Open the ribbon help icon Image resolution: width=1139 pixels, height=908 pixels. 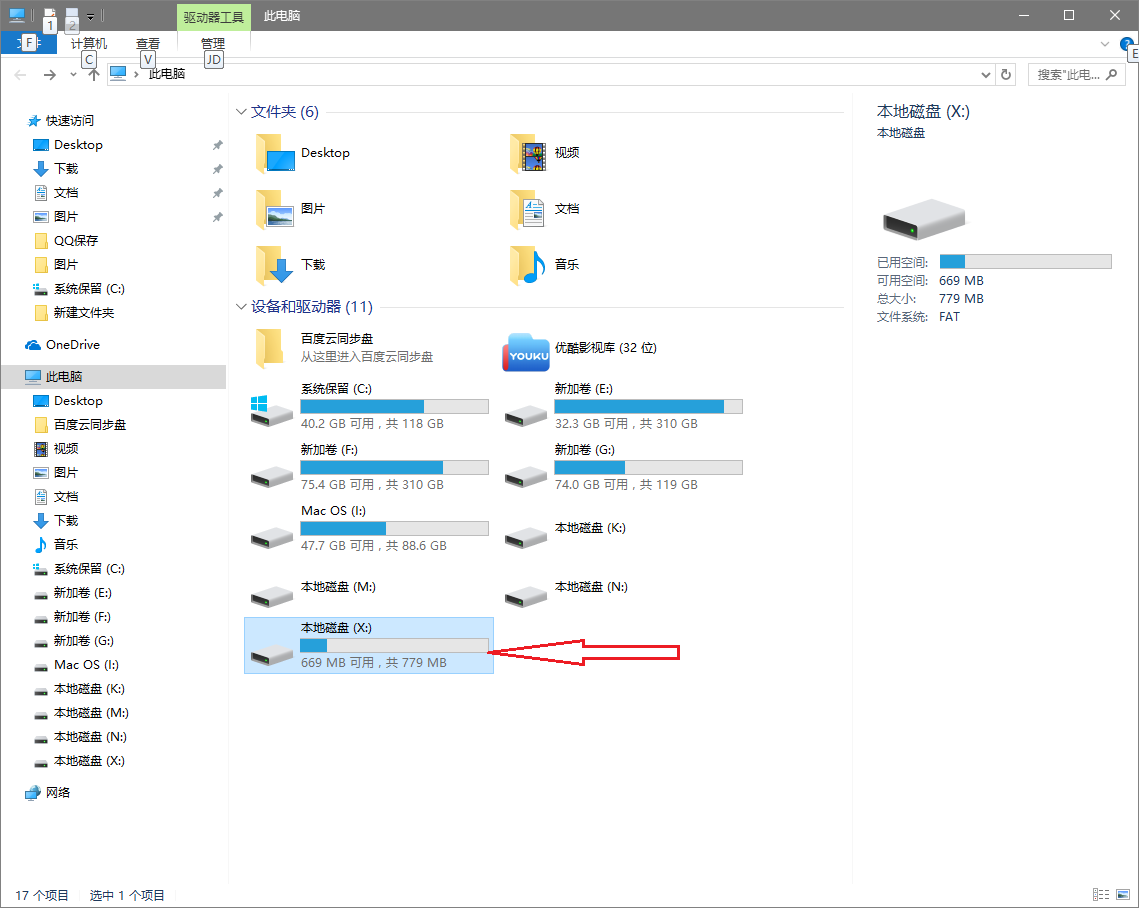pyautogui.click(x=1127, y=44)
